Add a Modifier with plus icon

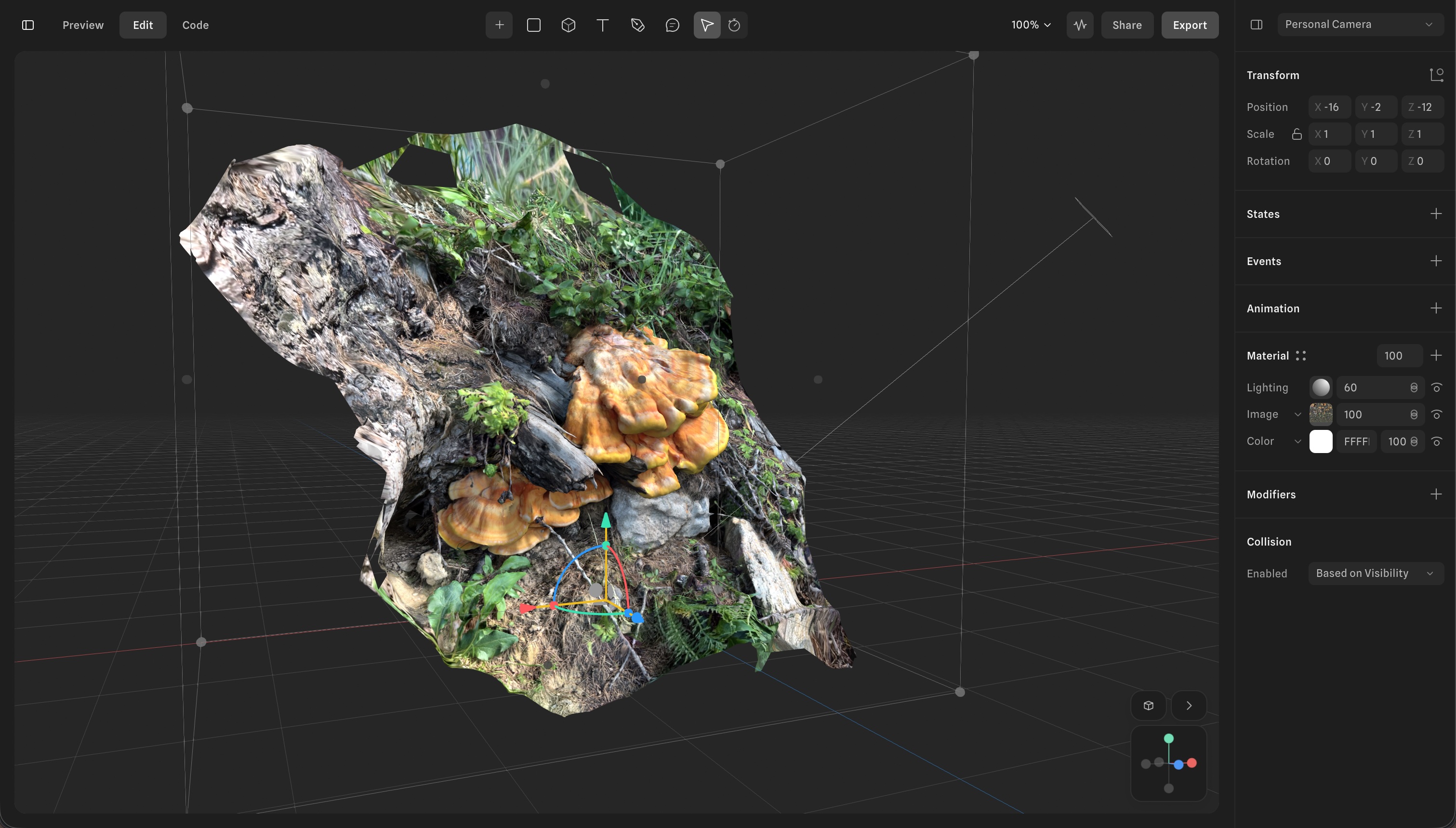1436,494
